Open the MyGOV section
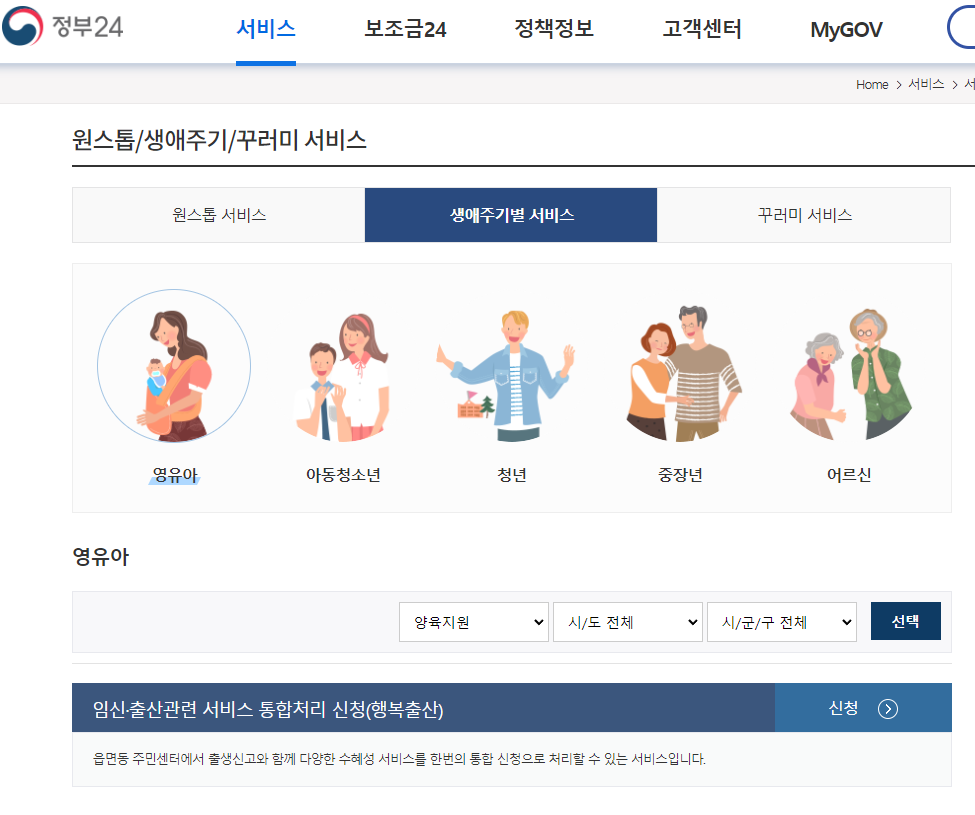975x815 pixels. [x=846, y=30]
